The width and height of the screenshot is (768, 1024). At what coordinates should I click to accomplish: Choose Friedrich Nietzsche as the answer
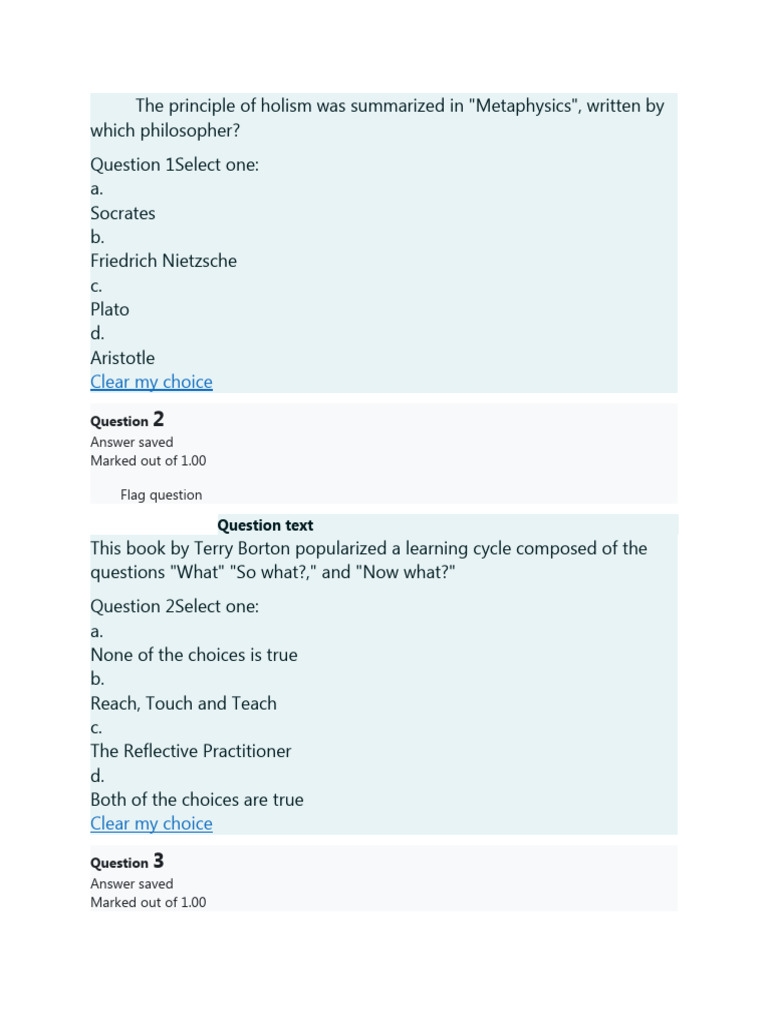[x=163, y=261]
